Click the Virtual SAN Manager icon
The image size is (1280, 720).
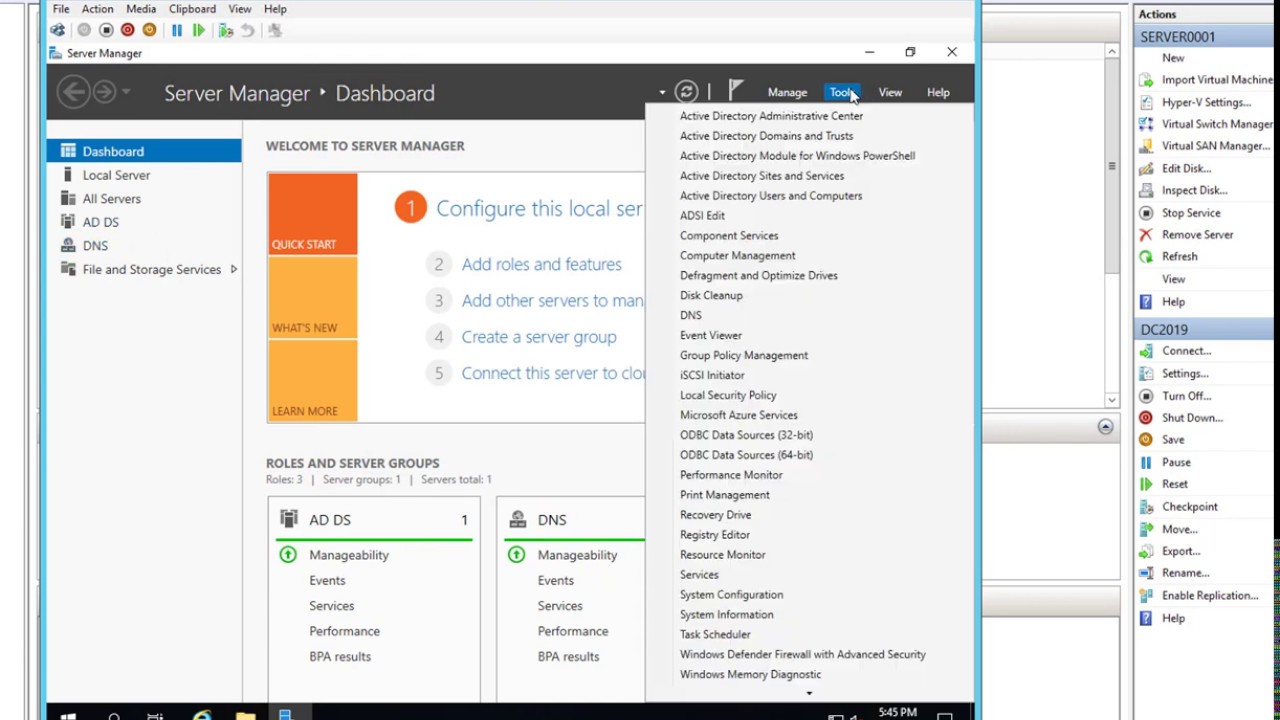coord(1146,146)
